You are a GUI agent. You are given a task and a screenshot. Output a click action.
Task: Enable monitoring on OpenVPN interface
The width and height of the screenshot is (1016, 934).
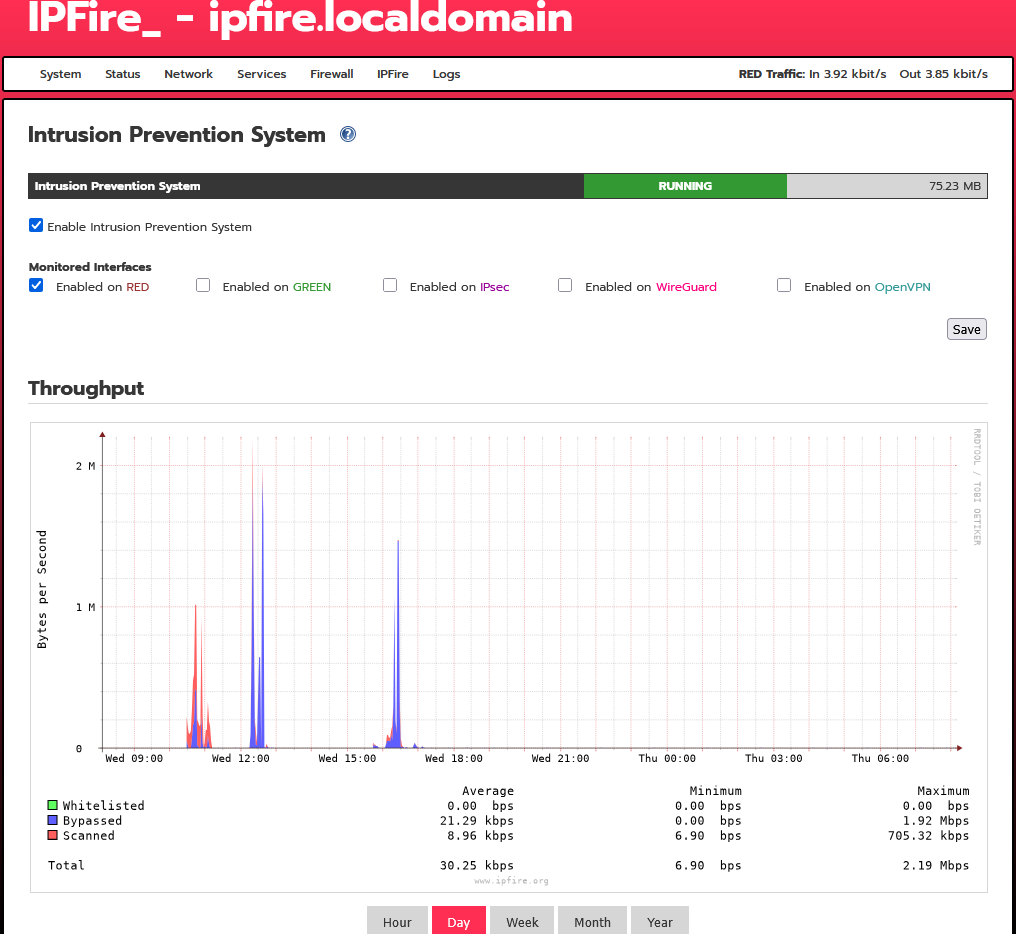(784, 285)
